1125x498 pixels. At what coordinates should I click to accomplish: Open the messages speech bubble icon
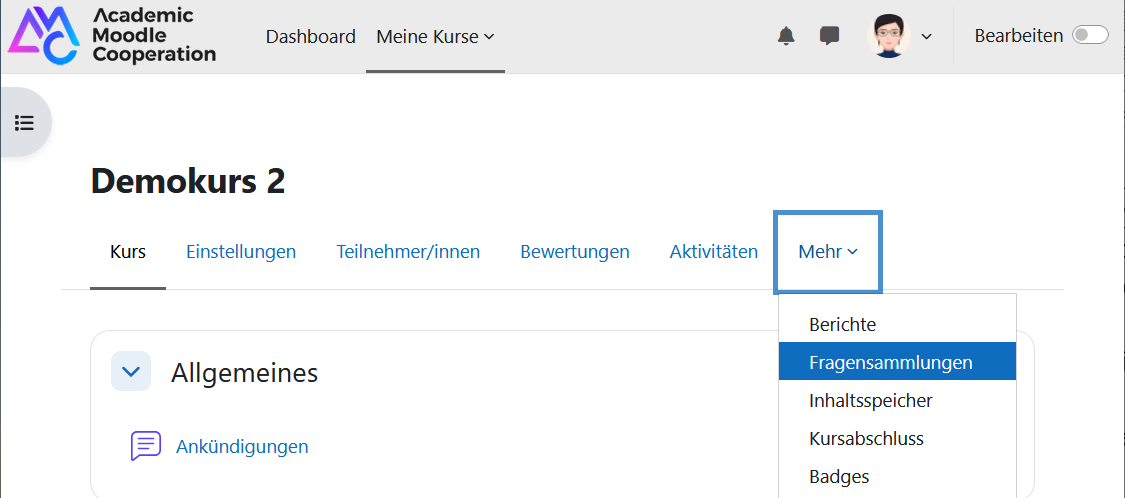829,36
